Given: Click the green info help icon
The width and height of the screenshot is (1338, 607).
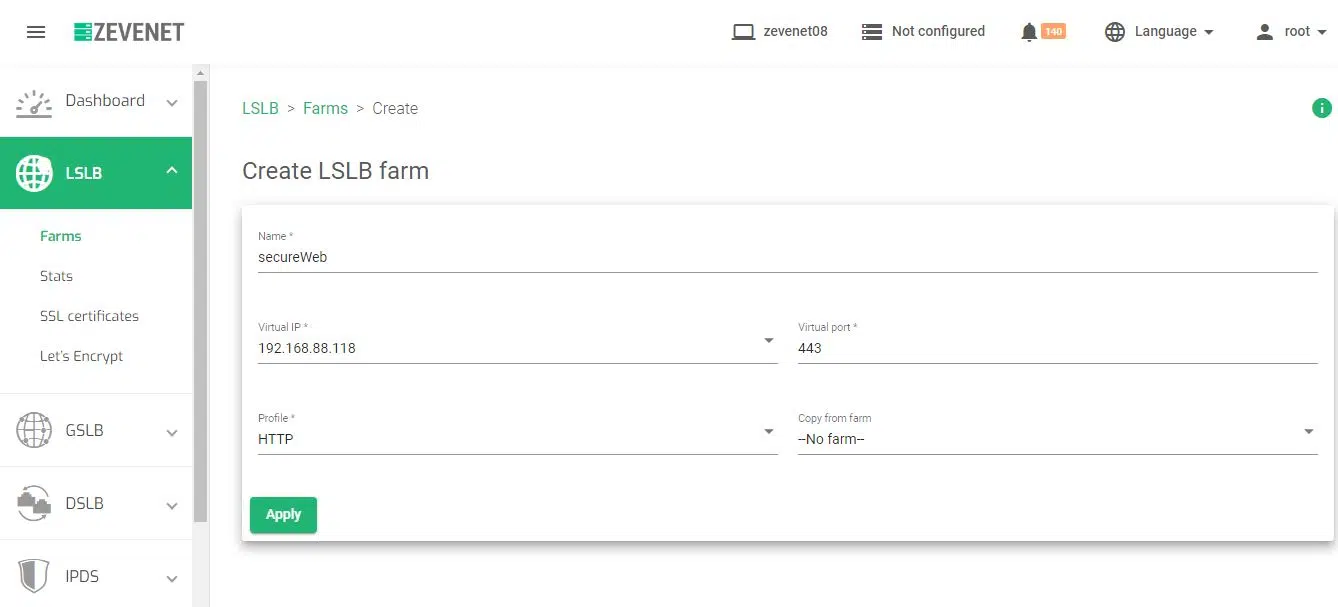Looking at the screenshot, I should click(1321, 108).
